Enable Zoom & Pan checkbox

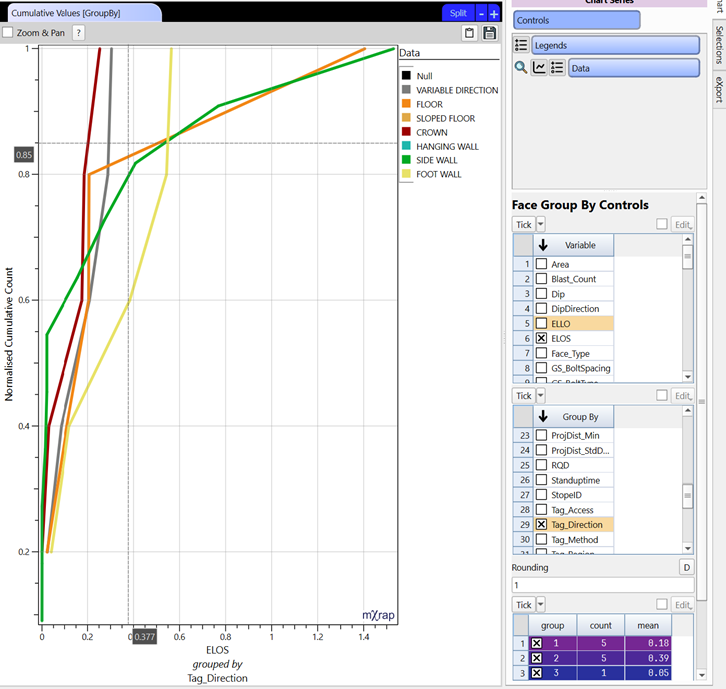click(8, 32)
